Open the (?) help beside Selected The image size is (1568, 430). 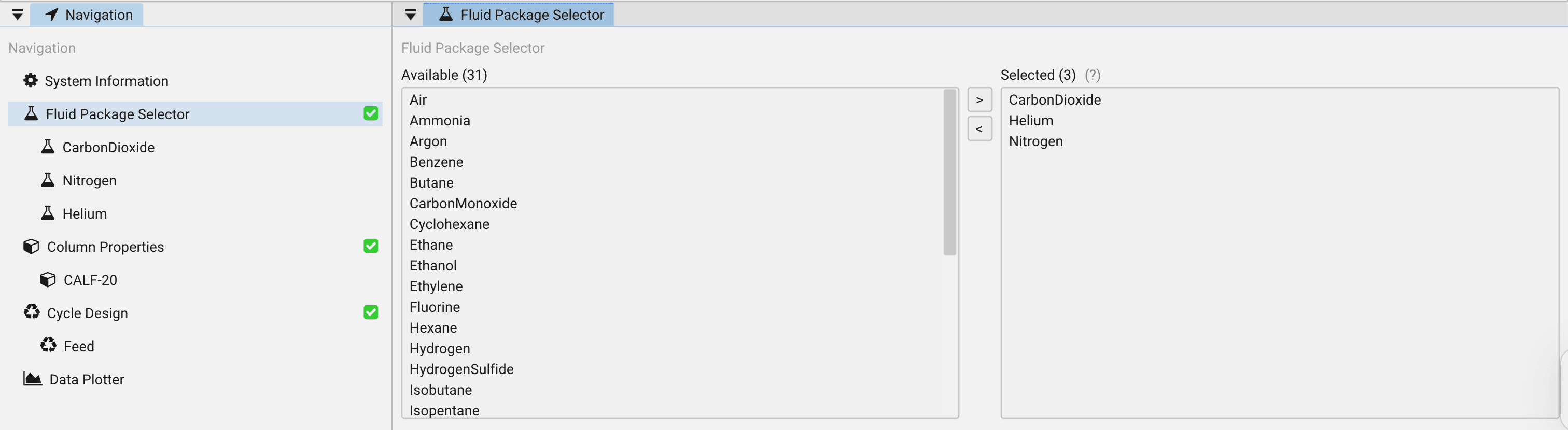coord(1094,75)
